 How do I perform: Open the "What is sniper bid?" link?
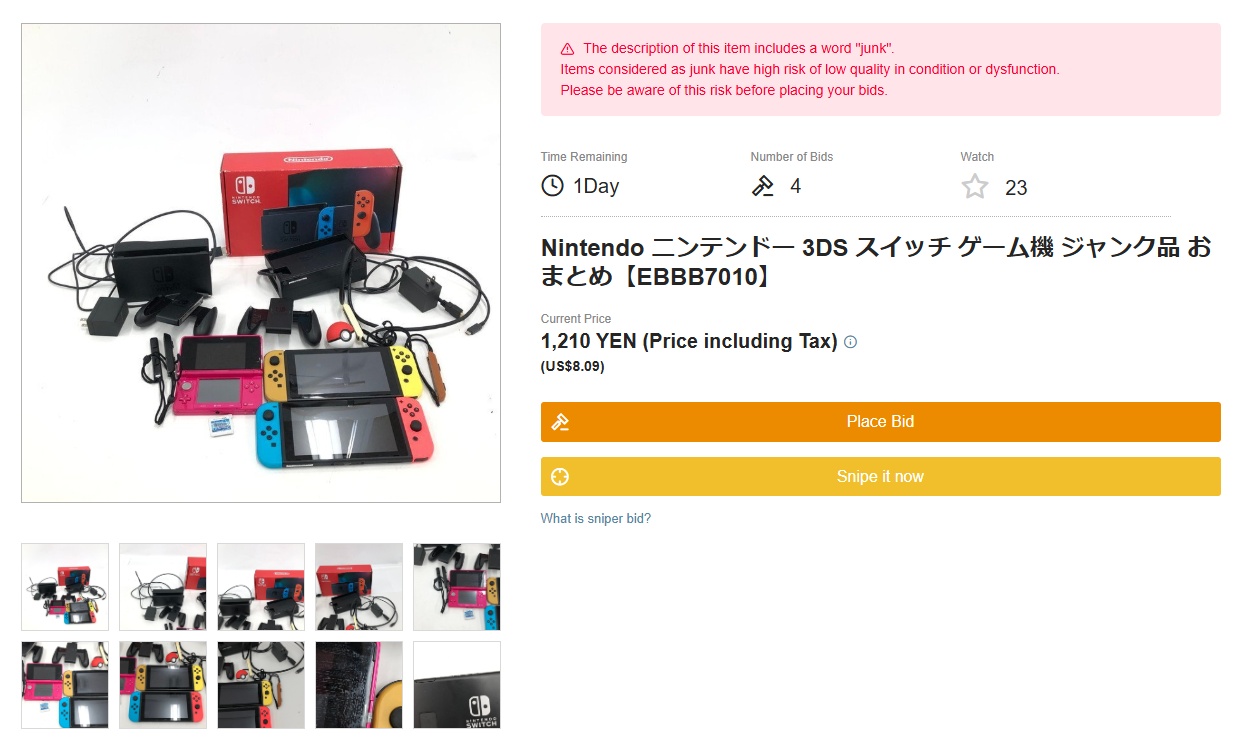(x=596, y=519)
